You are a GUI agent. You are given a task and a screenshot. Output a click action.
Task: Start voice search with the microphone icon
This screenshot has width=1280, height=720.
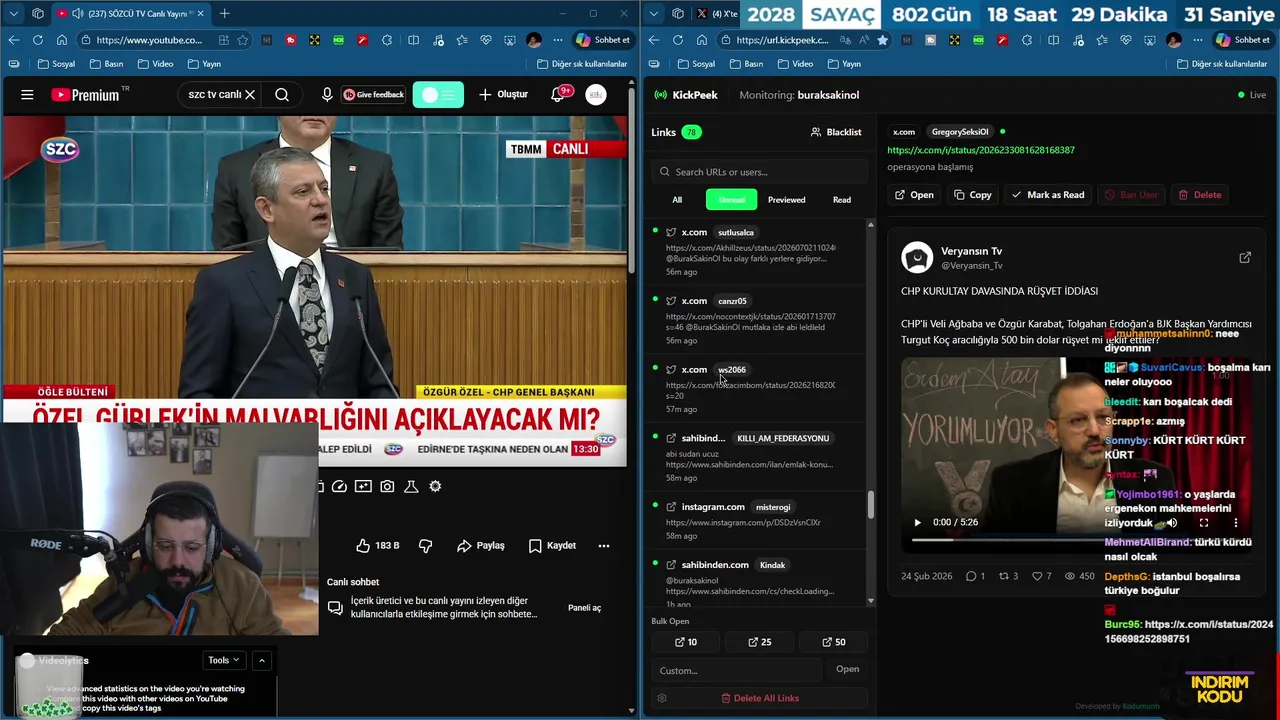point(327,95)
